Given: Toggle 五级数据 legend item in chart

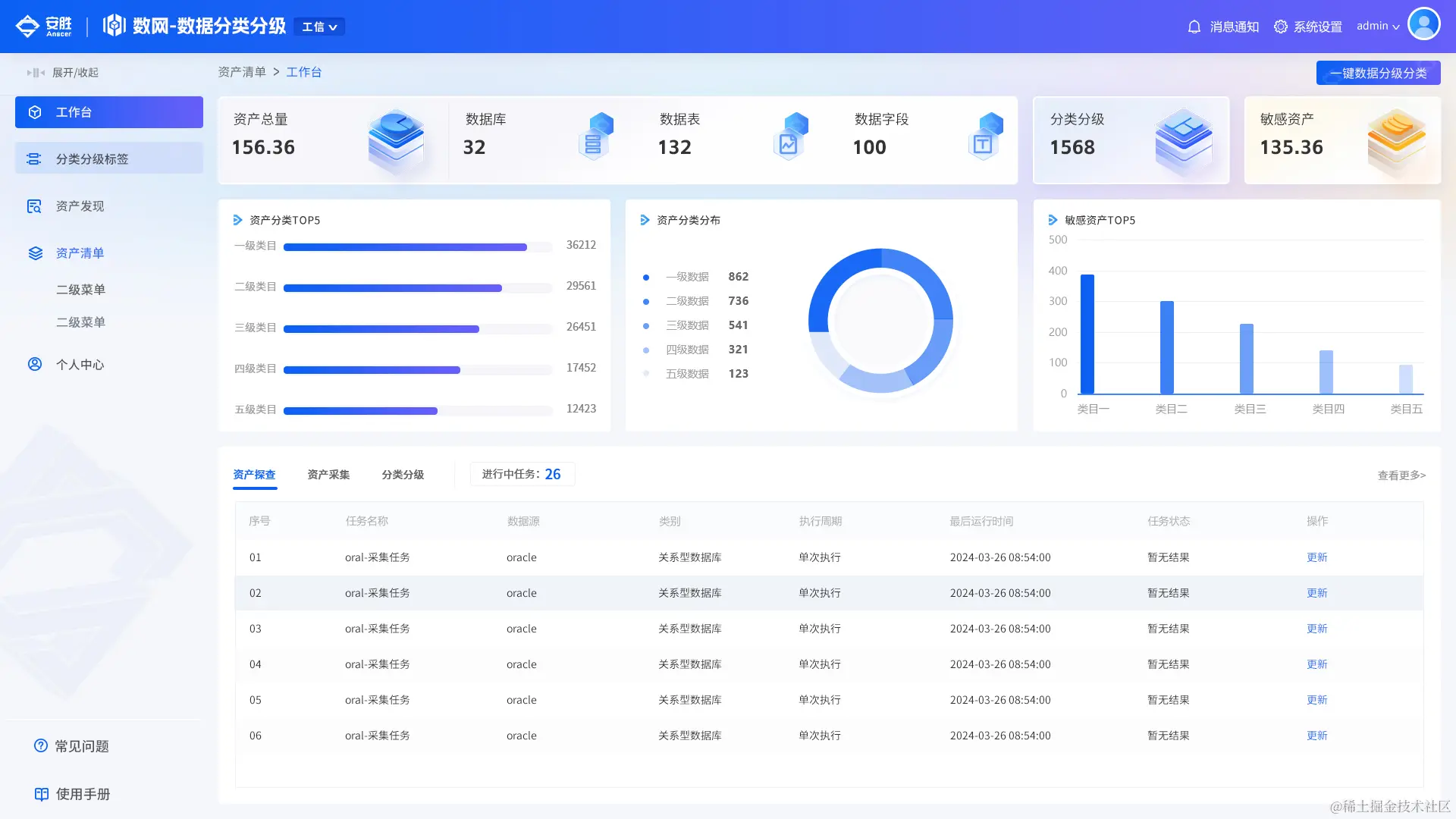Looking at the screenshot, I should [x=686, y=374].
